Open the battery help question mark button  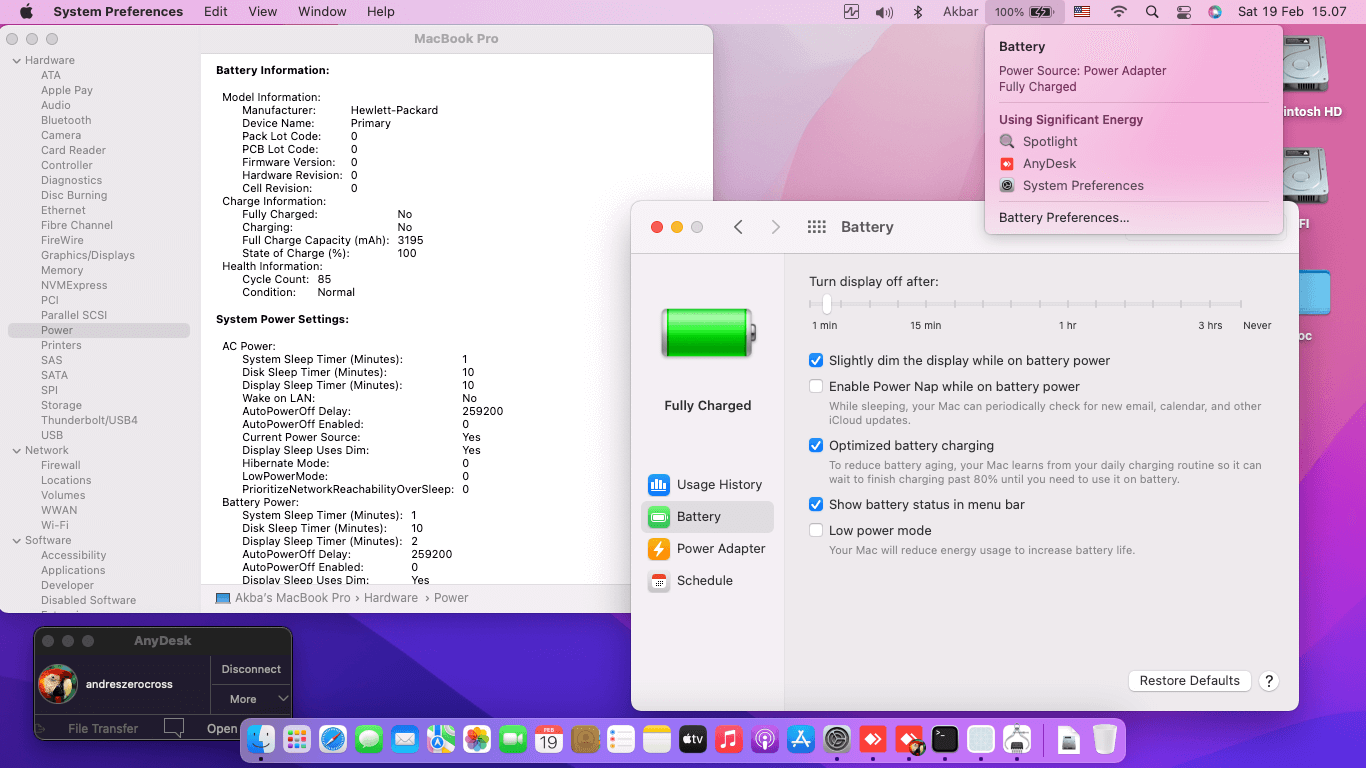point(1269,681)
